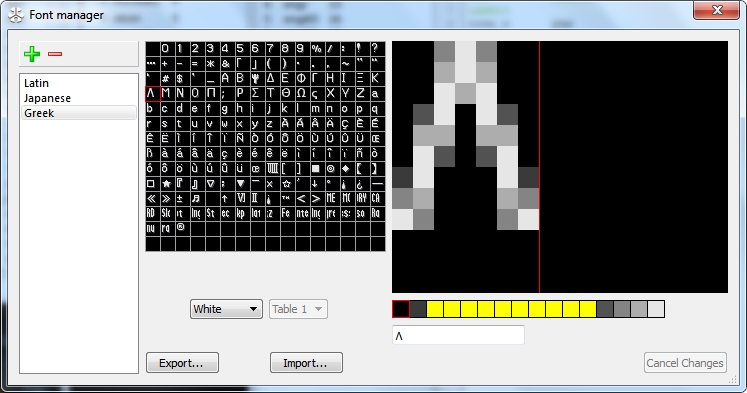The image size is (747, 393).
Task: Select the Japanese font in the list
Action: (x=79, y=98)
